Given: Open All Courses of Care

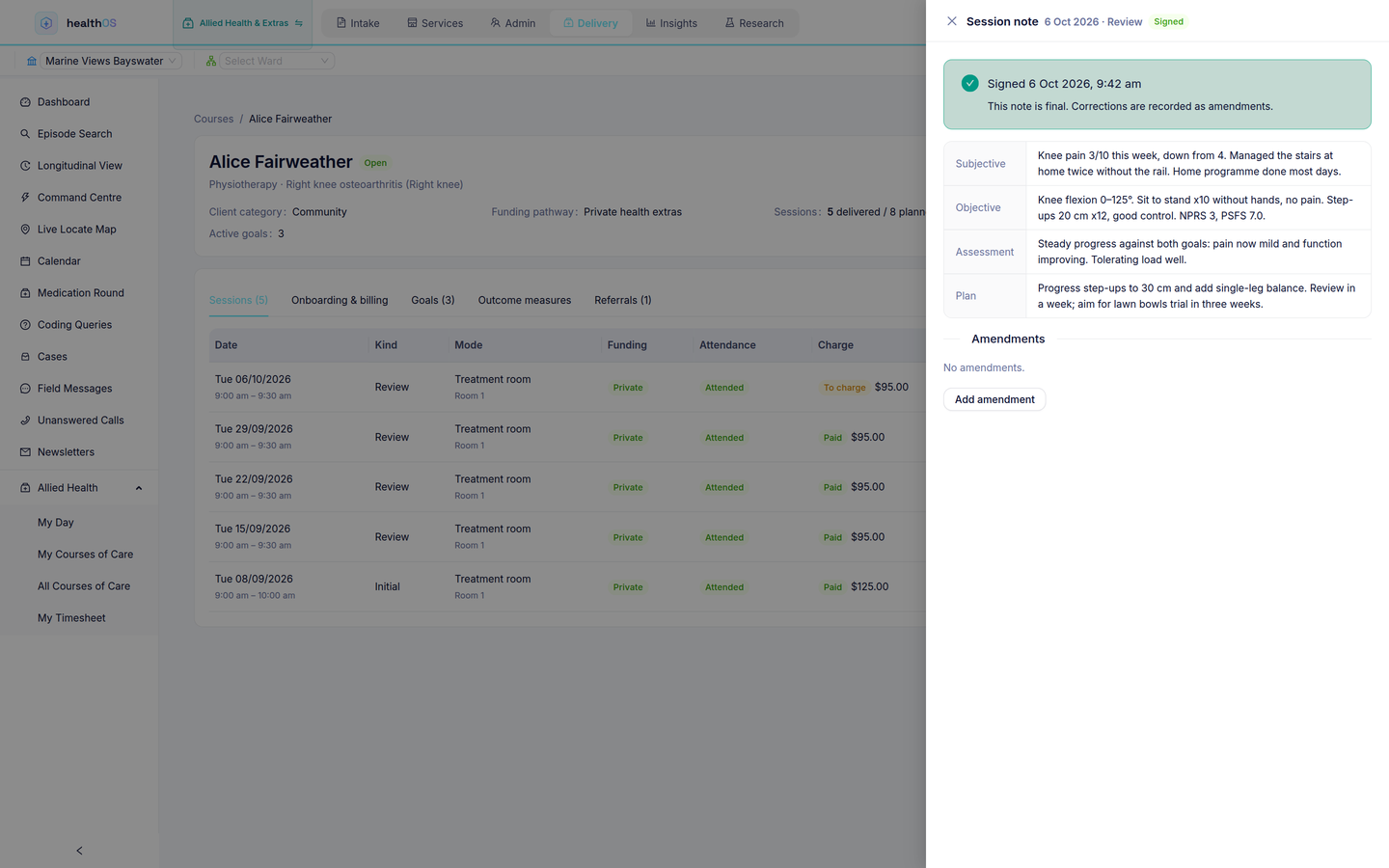Looking at the screenshot, I should point(84,586).
